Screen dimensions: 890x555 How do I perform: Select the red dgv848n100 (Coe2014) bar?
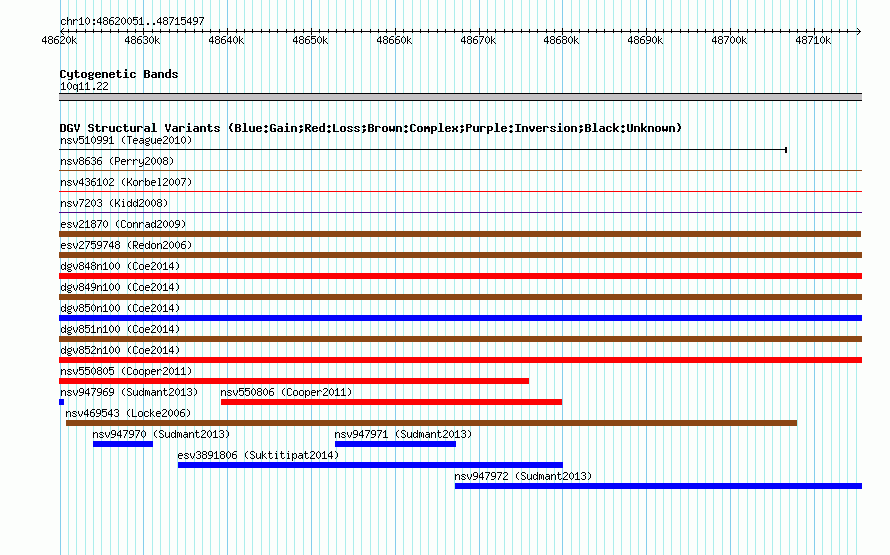pos(460,276)
